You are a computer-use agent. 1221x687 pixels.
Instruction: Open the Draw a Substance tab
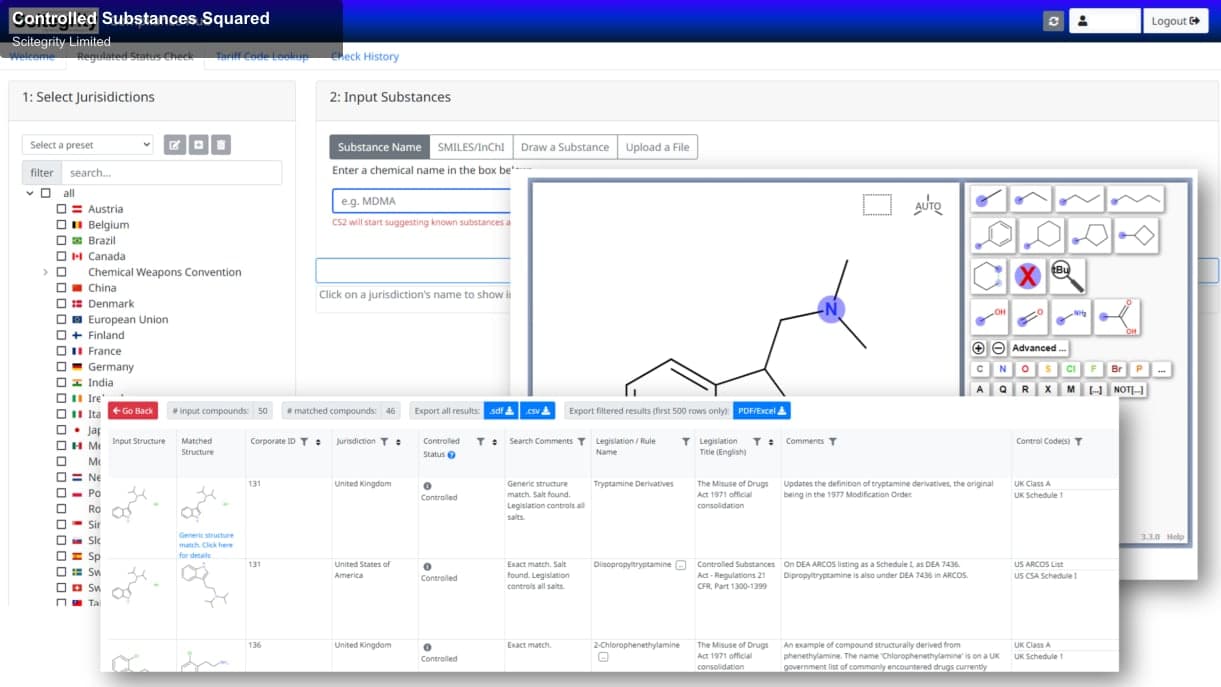pos(565,147)
